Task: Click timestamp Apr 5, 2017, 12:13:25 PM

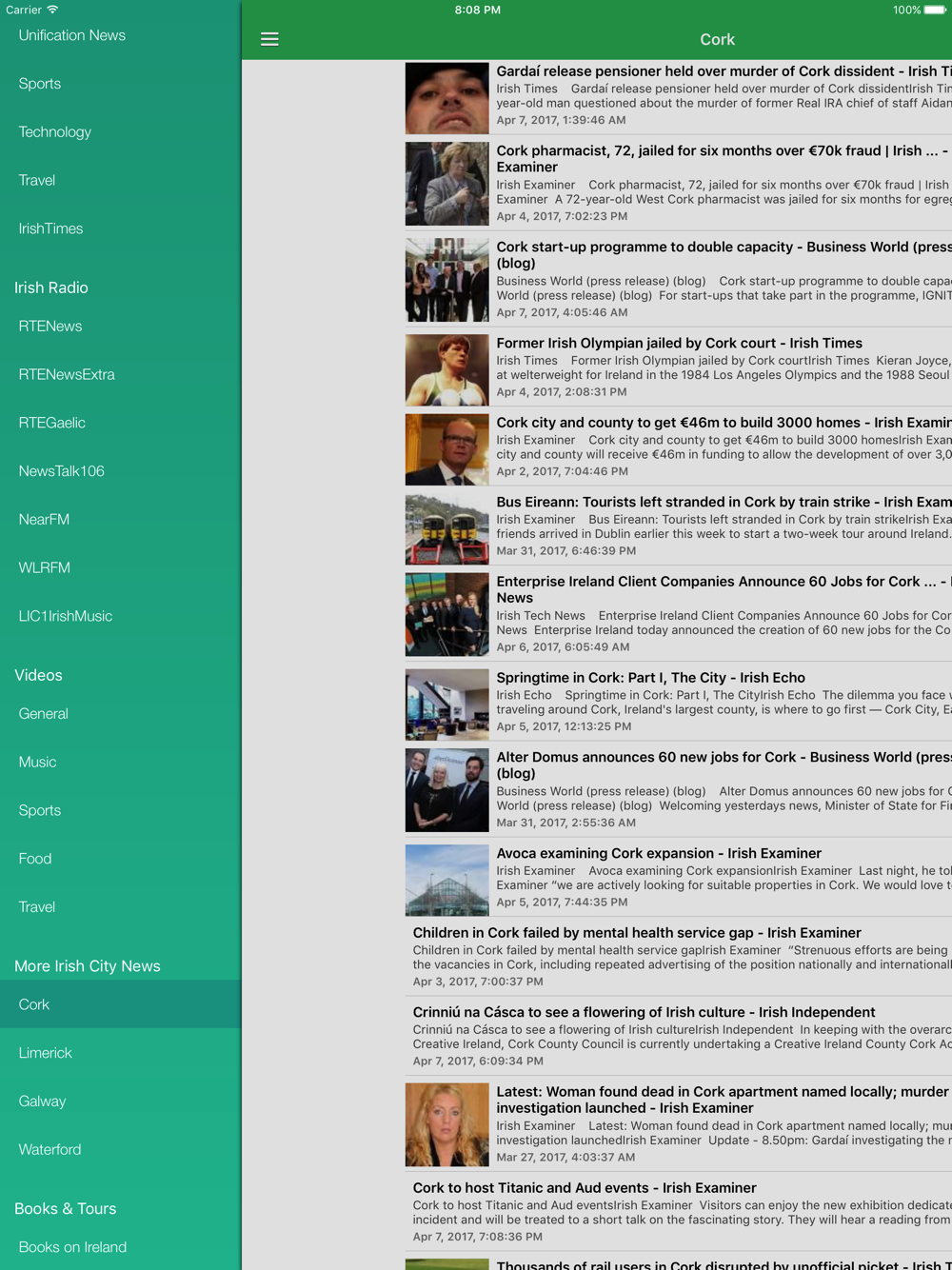Action: [564, 726]
